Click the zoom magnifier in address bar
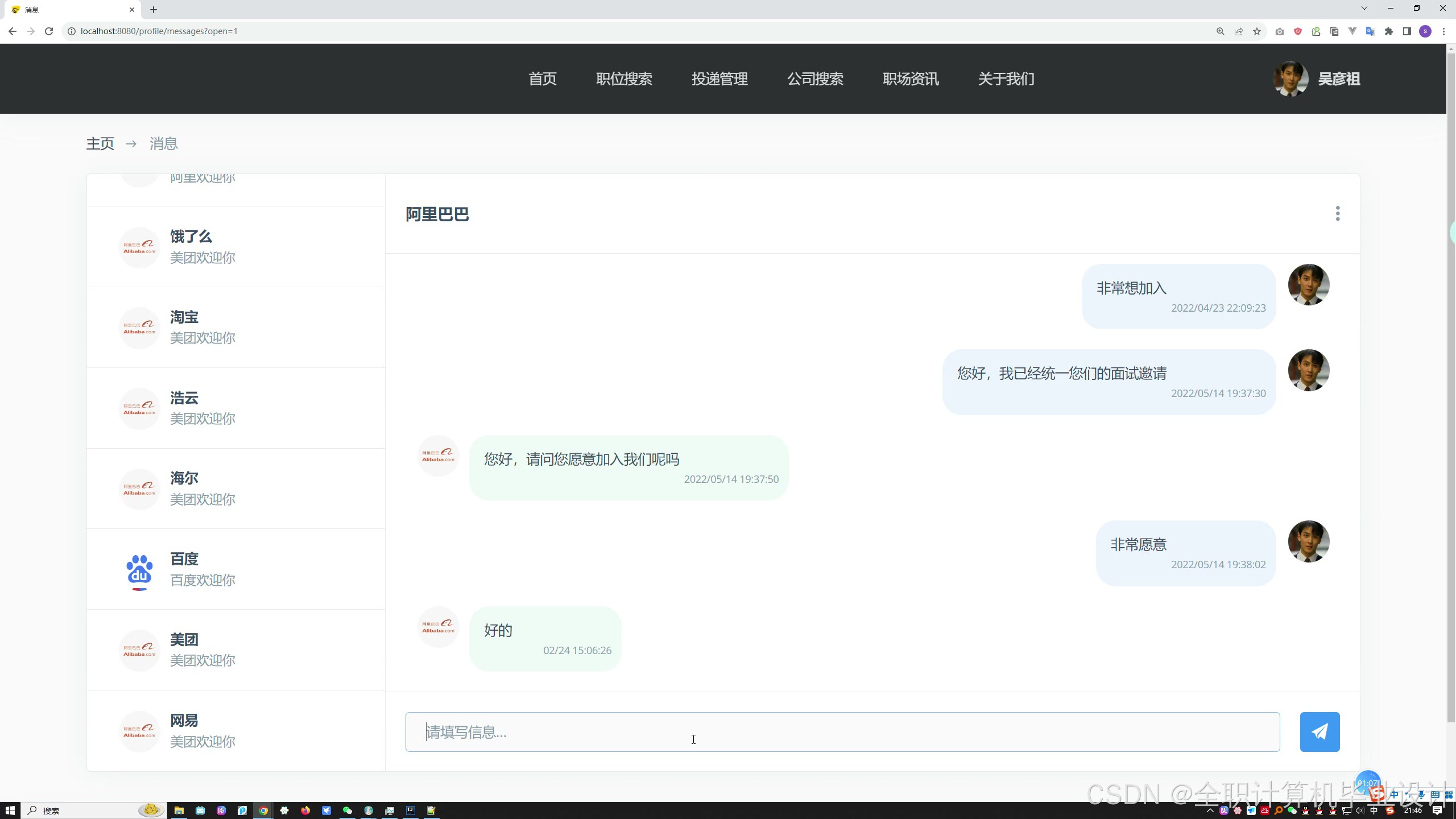 click(1220, 31)
